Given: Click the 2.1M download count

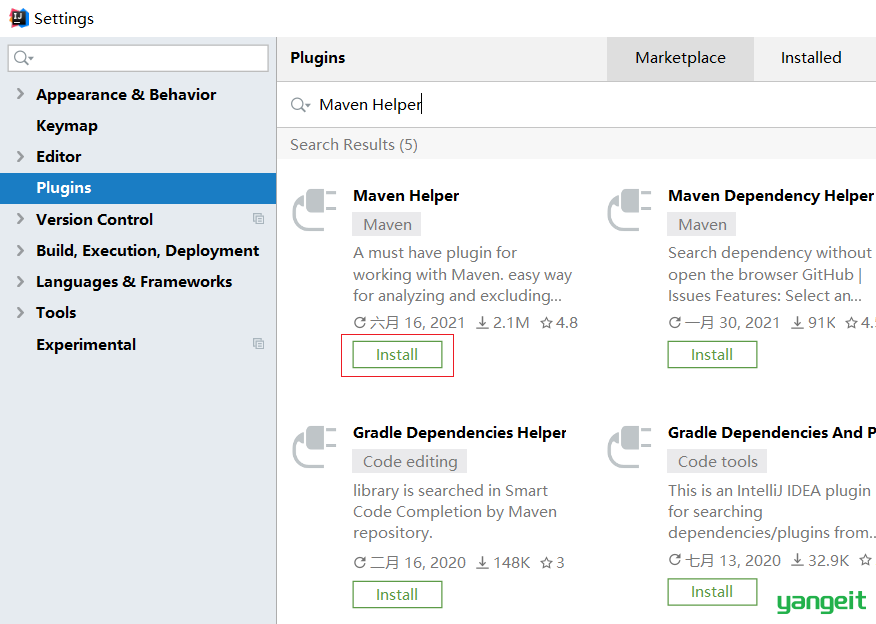Looking at the screenshot, I should pyautogui.click(x=511, y=323).
